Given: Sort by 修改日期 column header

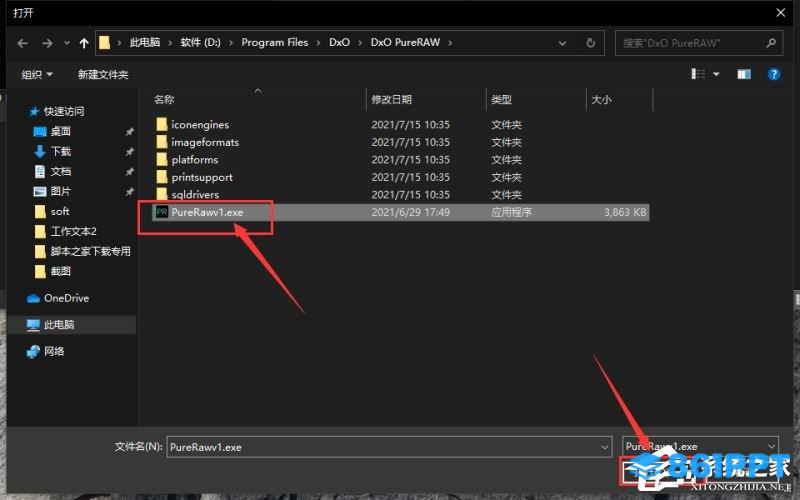Looking at the screenshot, I should click(392, 99).
